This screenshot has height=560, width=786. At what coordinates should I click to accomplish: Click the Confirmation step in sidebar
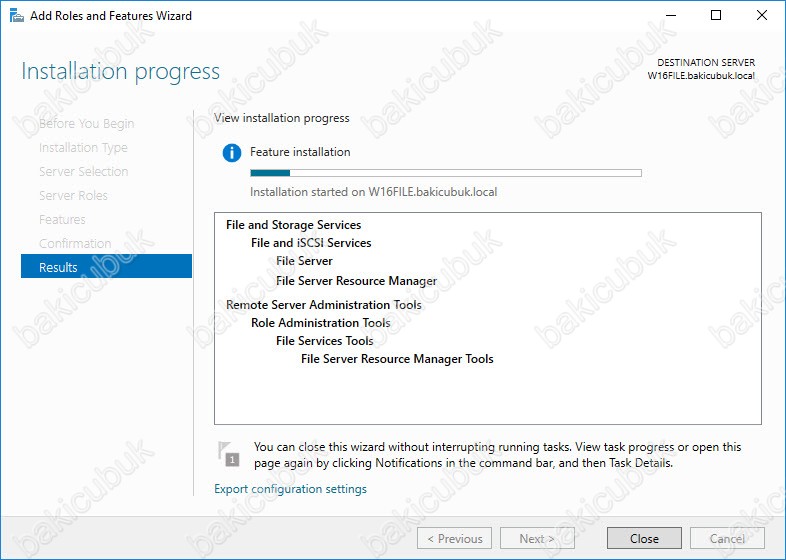click(75, 244)
